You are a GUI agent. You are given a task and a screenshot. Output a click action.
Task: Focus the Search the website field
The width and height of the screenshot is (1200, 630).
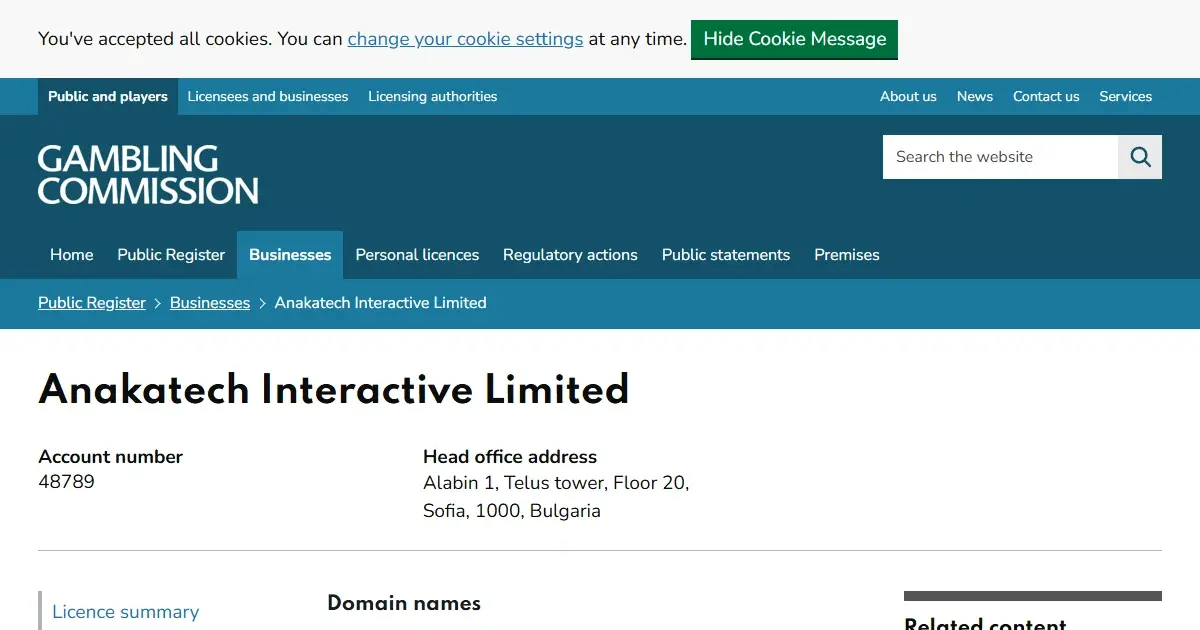tap(1000, 157)
